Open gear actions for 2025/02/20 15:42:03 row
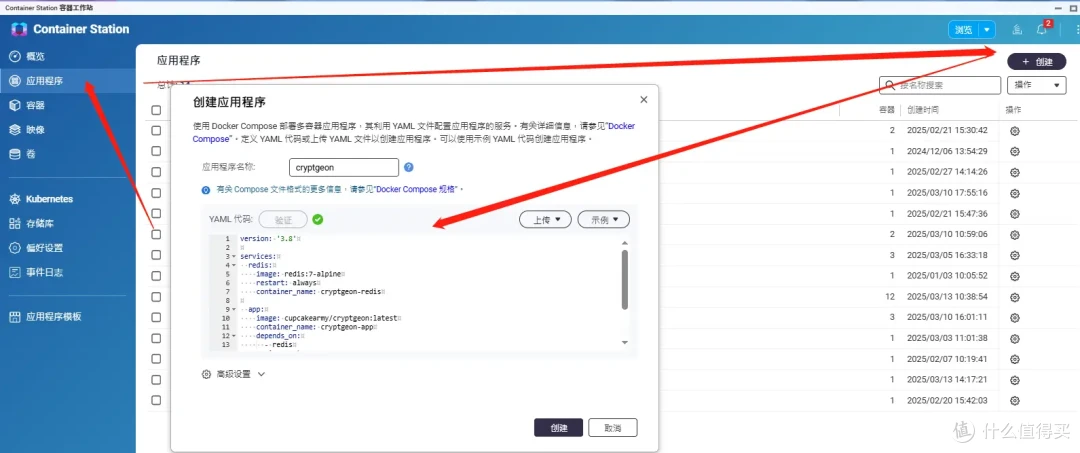This screenshot has width=1080, height=453. point(1014,401)
